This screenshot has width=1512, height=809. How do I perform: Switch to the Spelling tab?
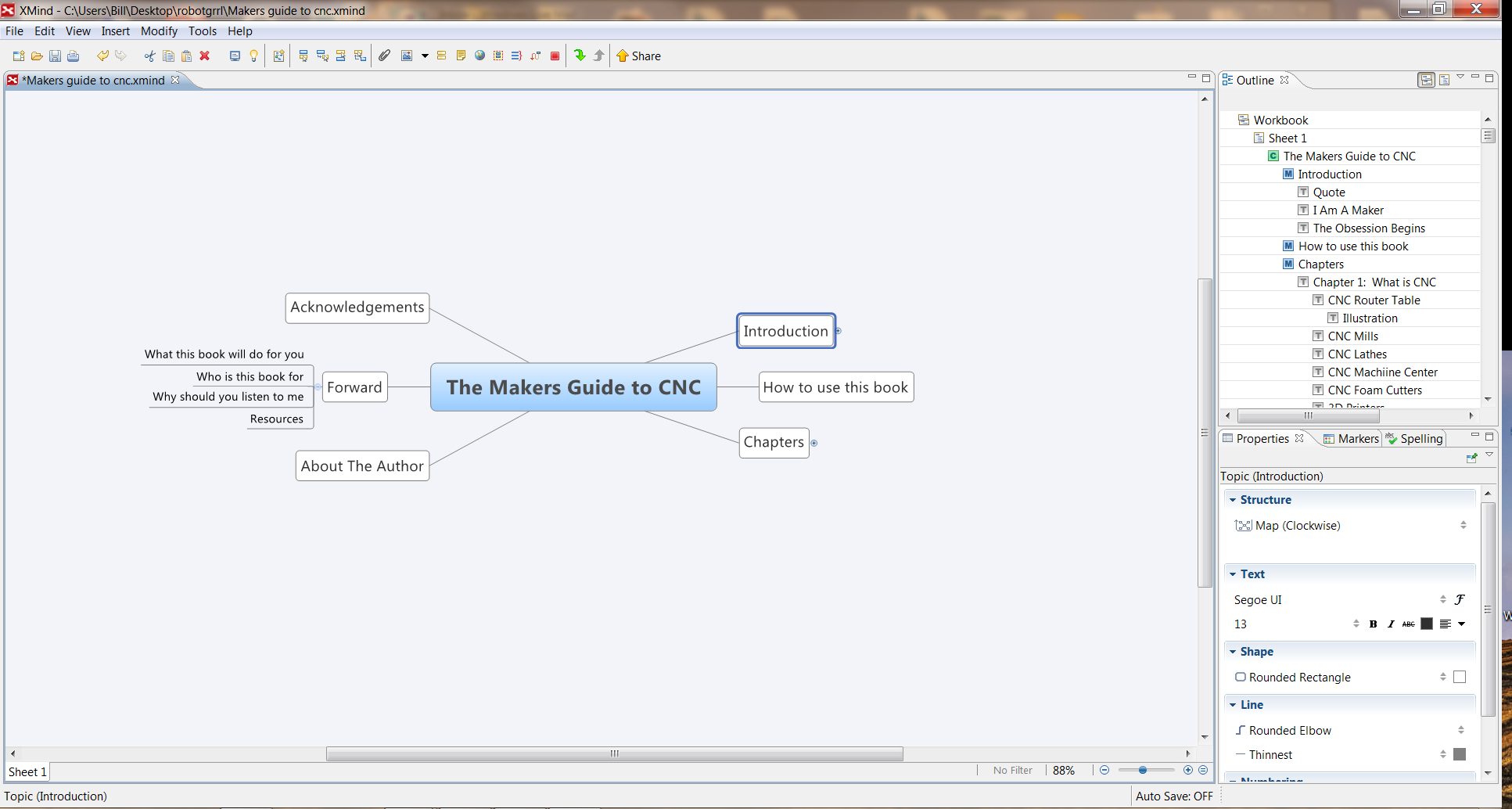(1414, 438)
